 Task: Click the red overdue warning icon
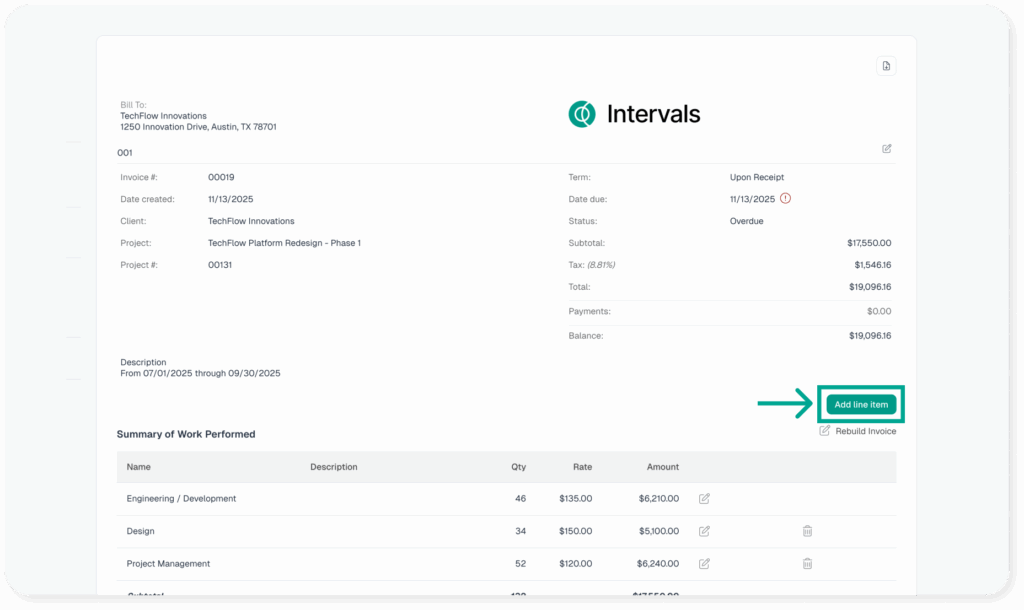(785, 199)
